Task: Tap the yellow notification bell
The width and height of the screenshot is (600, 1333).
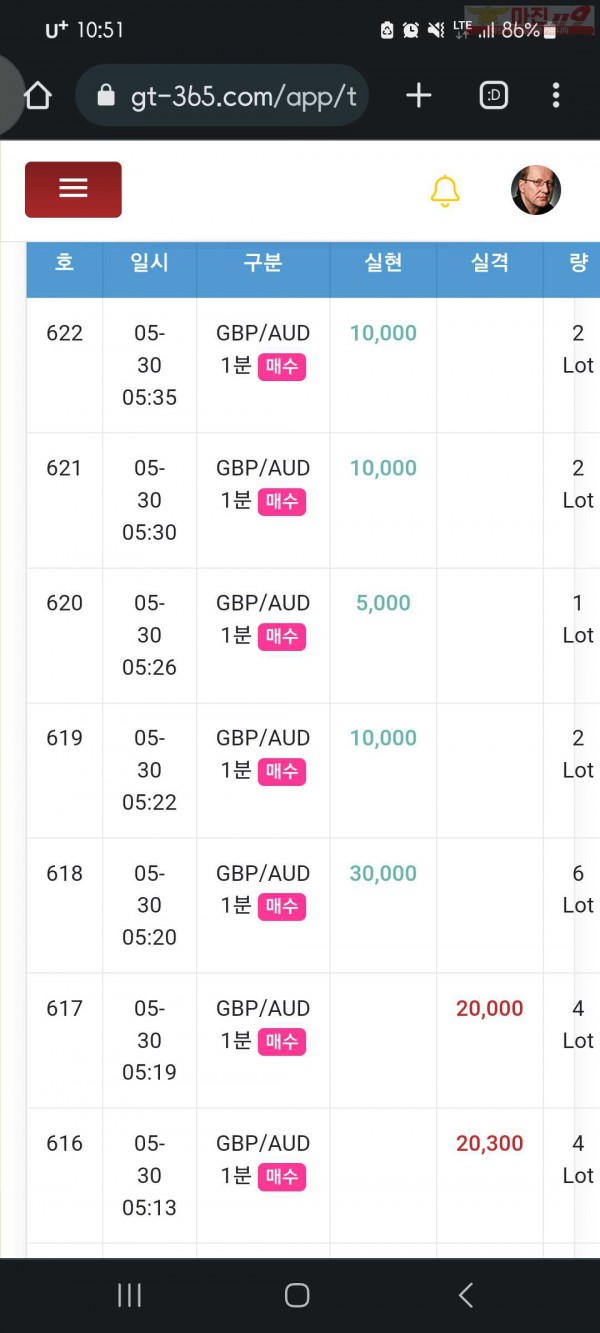Action: (x=445, y=190)
